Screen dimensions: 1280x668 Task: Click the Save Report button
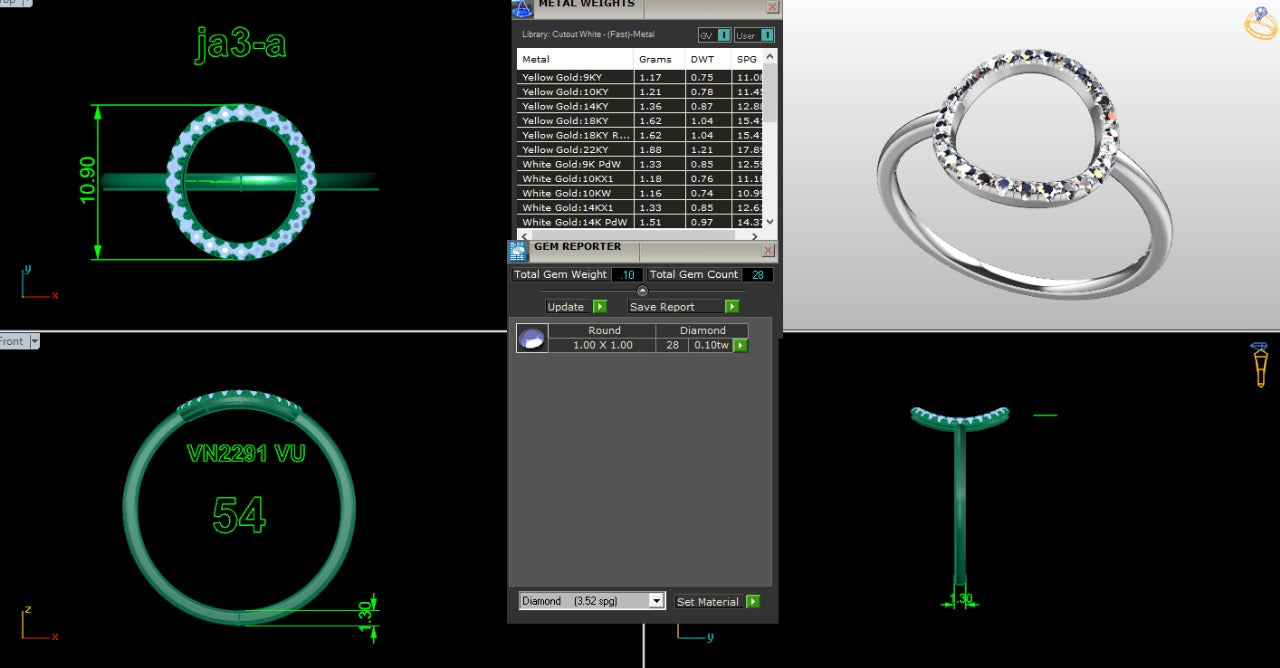(675, 307)
